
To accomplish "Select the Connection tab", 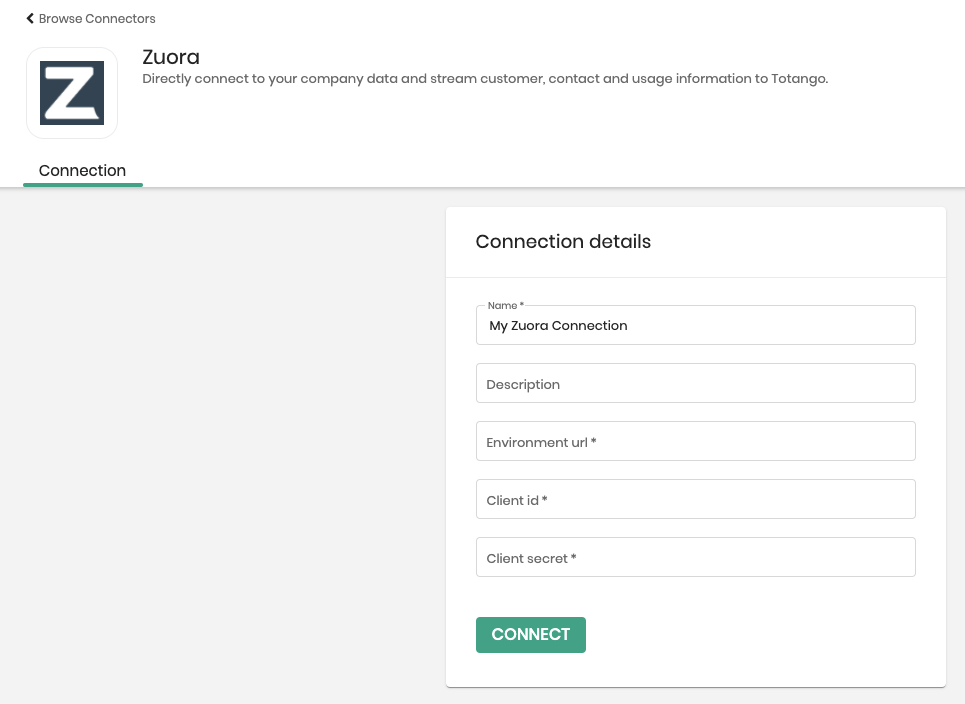I will tap(82, 170).
